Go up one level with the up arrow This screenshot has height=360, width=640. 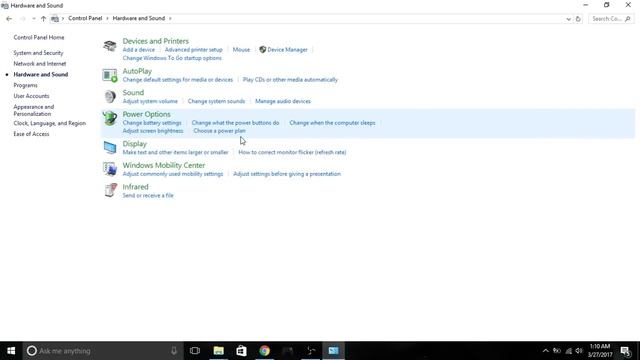click(x=43, y=19)
